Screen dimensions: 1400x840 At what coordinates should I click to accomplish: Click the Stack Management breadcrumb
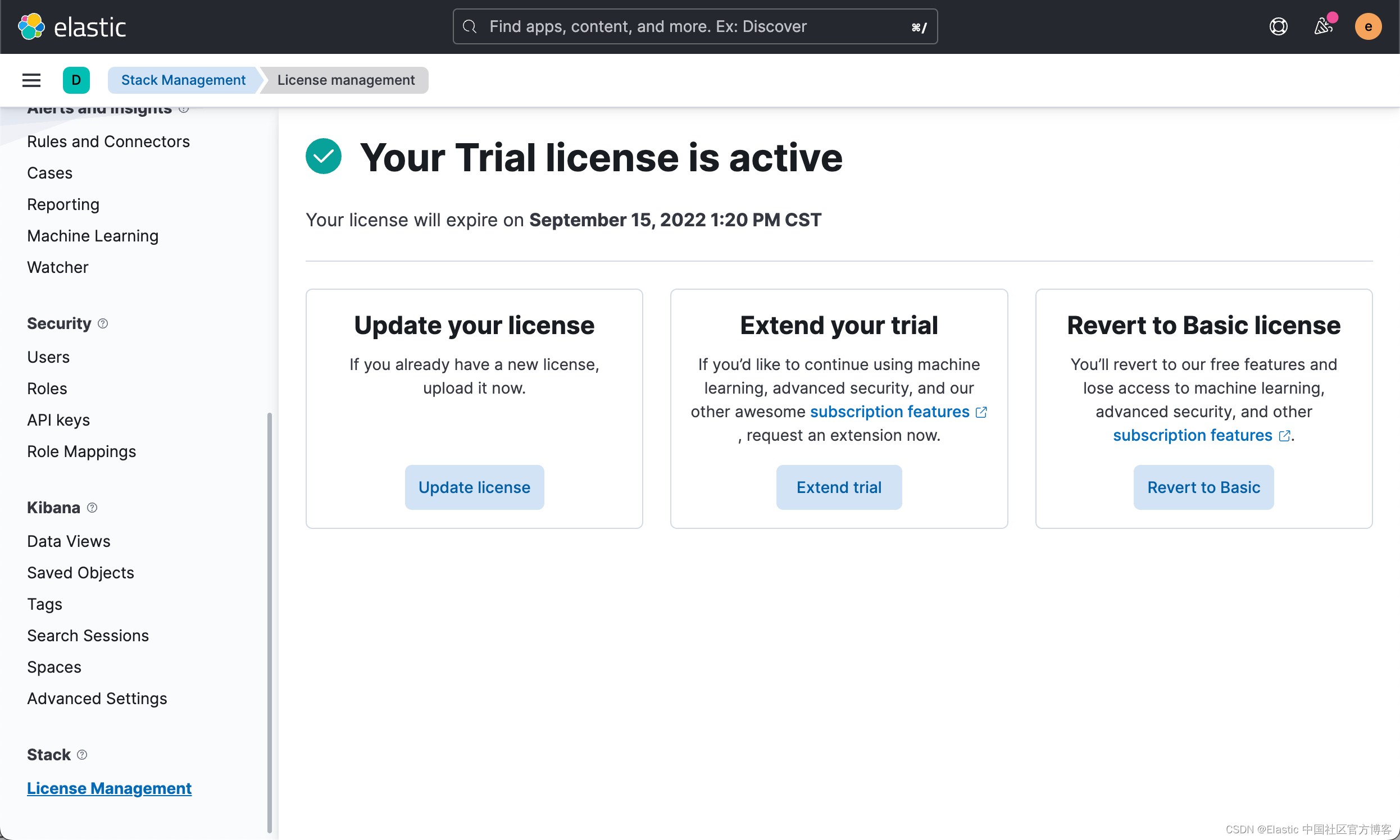pyautogui.click(x=183, y=80)
